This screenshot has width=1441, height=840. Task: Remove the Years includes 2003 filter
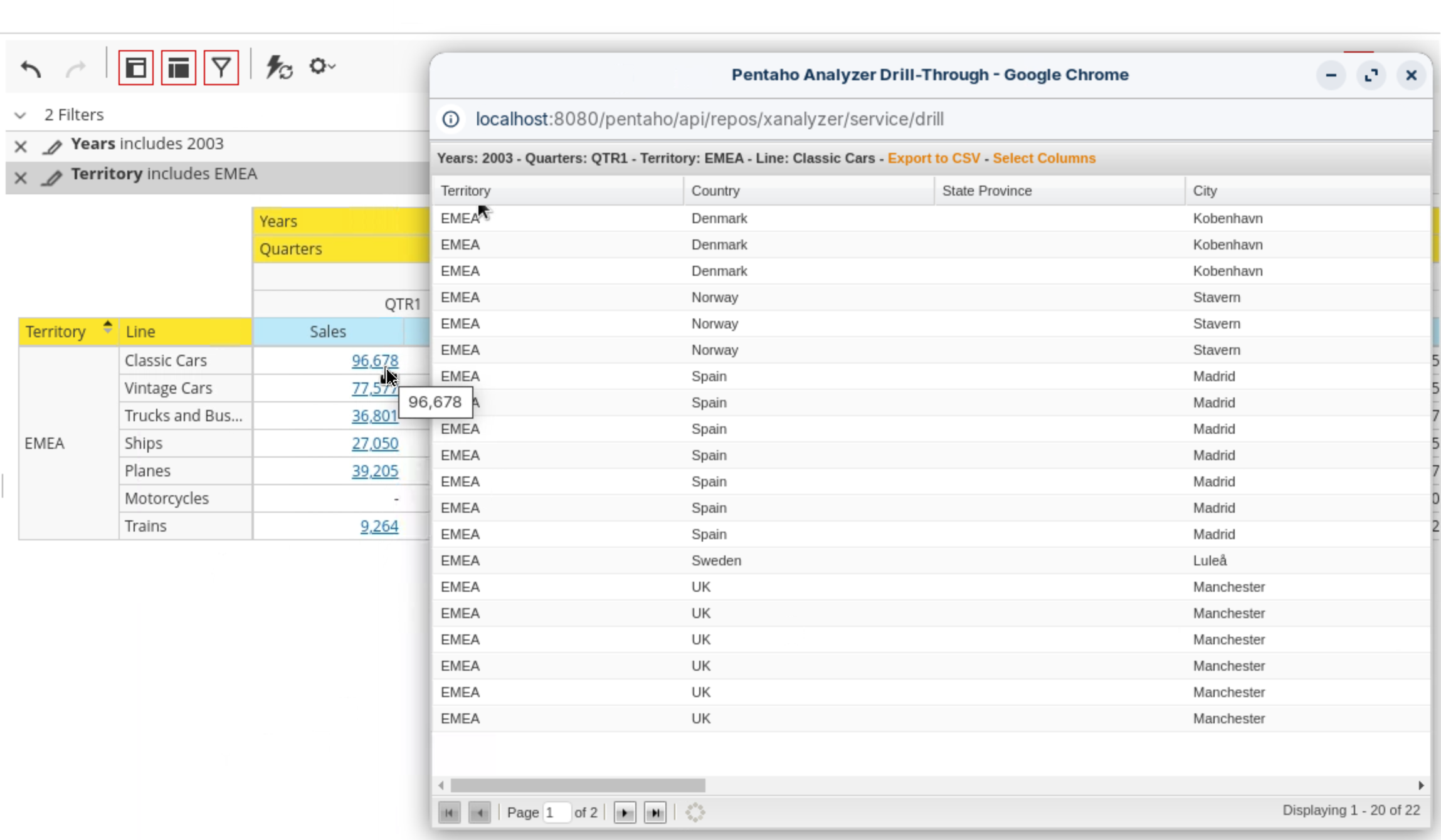(x=21, y=147)
